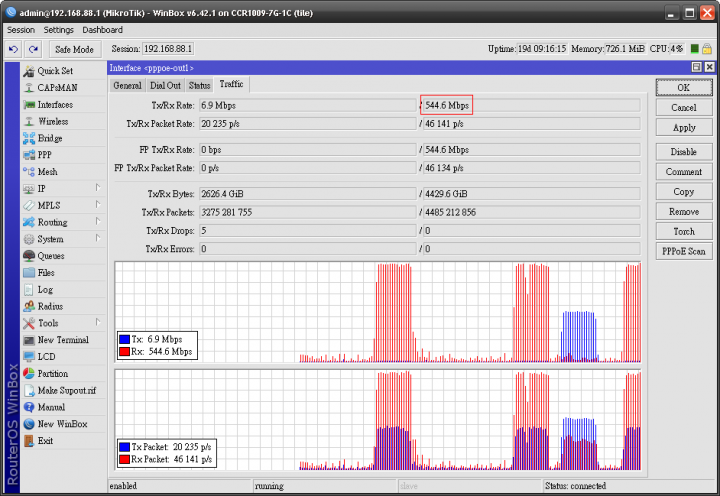The width and height of the screenshot is (720, 496).
Task: Open the PPP icon
Action: click(x=29, y=155)
